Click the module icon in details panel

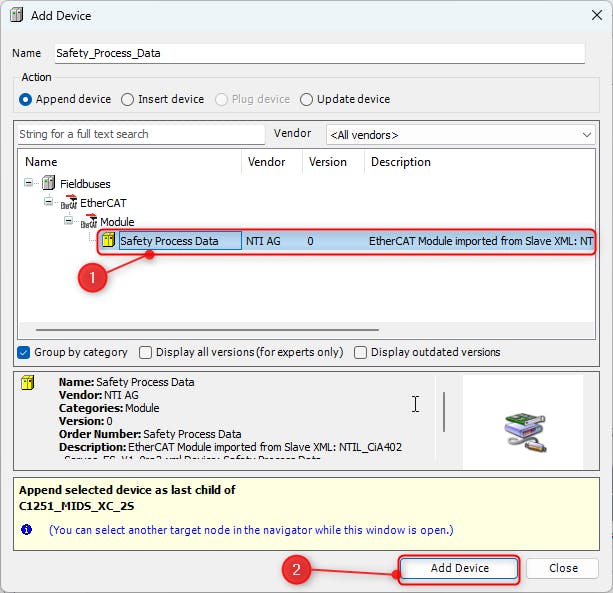click(x=28, y=383)
